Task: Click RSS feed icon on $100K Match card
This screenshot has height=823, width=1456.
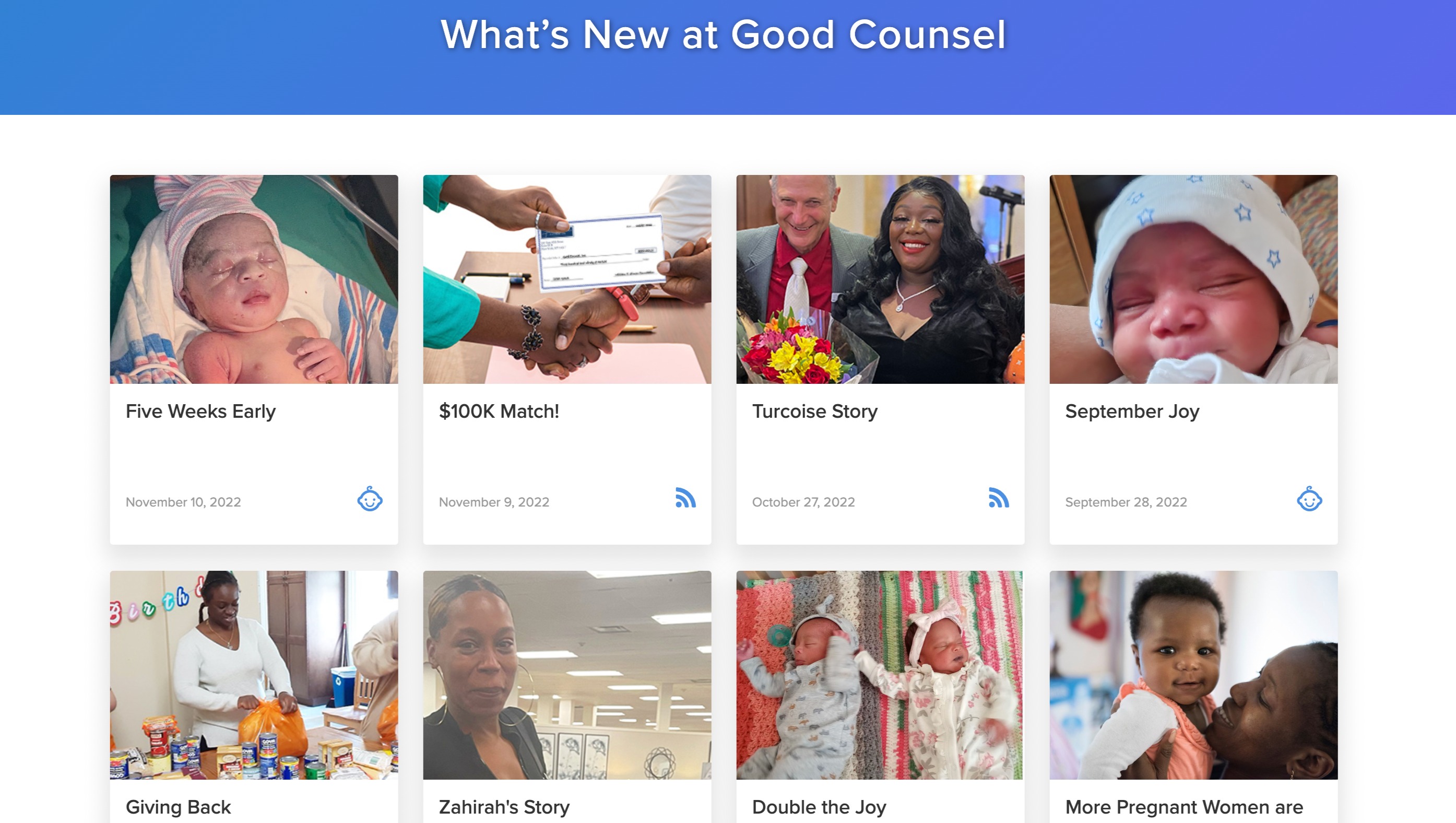Action: [685, 498]
